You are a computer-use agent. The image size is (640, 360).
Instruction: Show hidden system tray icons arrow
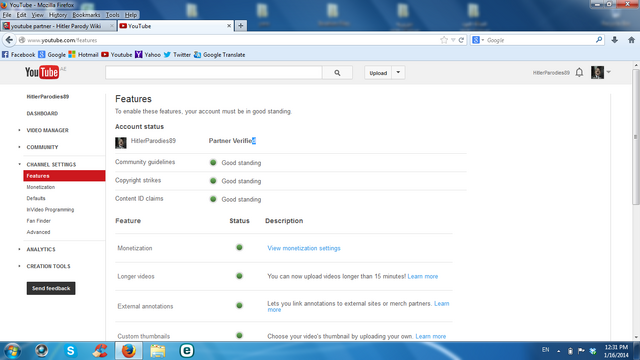558,351
